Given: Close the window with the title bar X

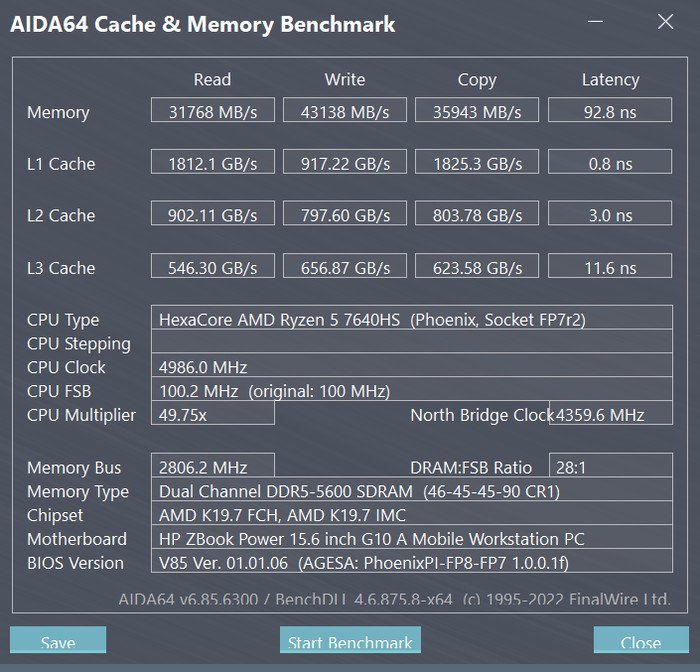Looking at the screenshot, I should click(x=666, y=23).
